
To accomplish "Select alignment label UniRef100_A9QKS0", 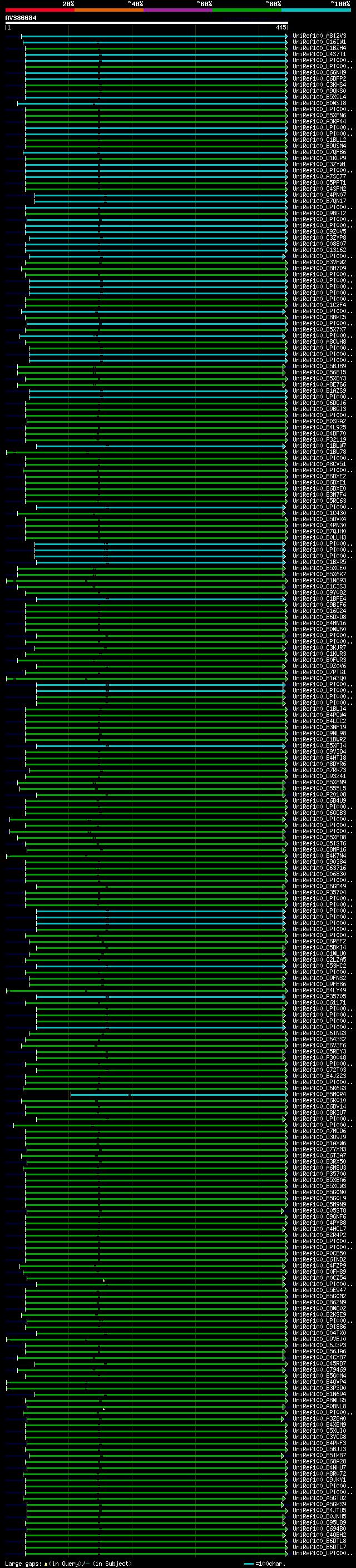I will pos(319,91).
